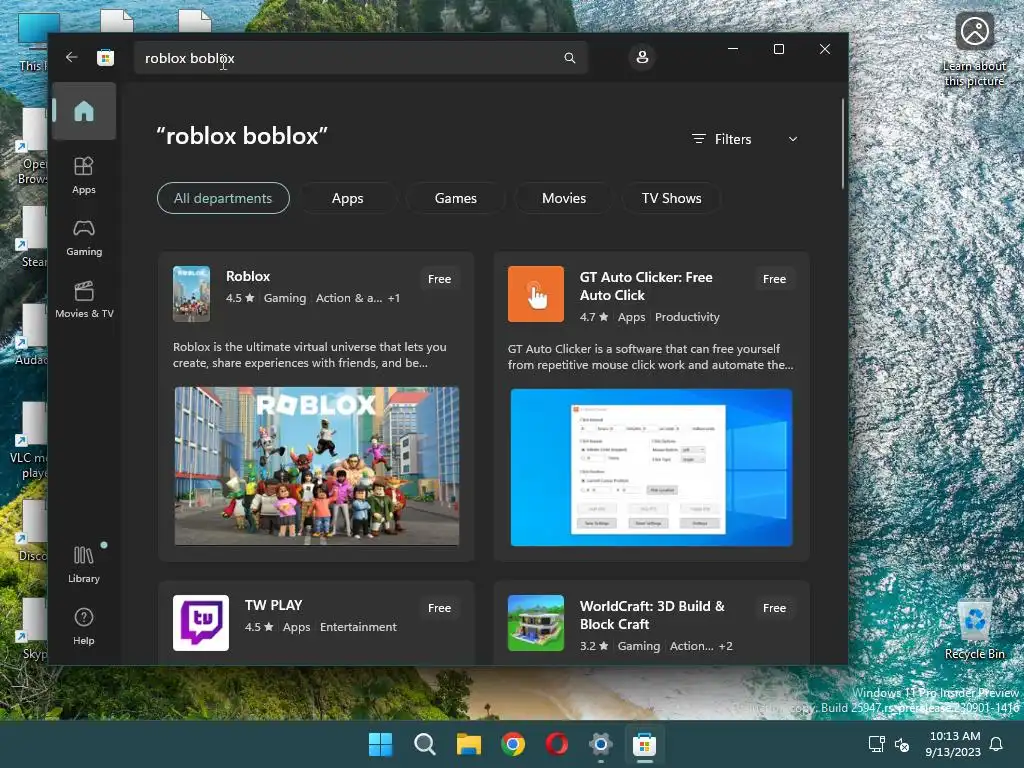Click the Free button on the Roblox card
The width and height of the screenshot is (1024, 768).
tap(440, 279)
